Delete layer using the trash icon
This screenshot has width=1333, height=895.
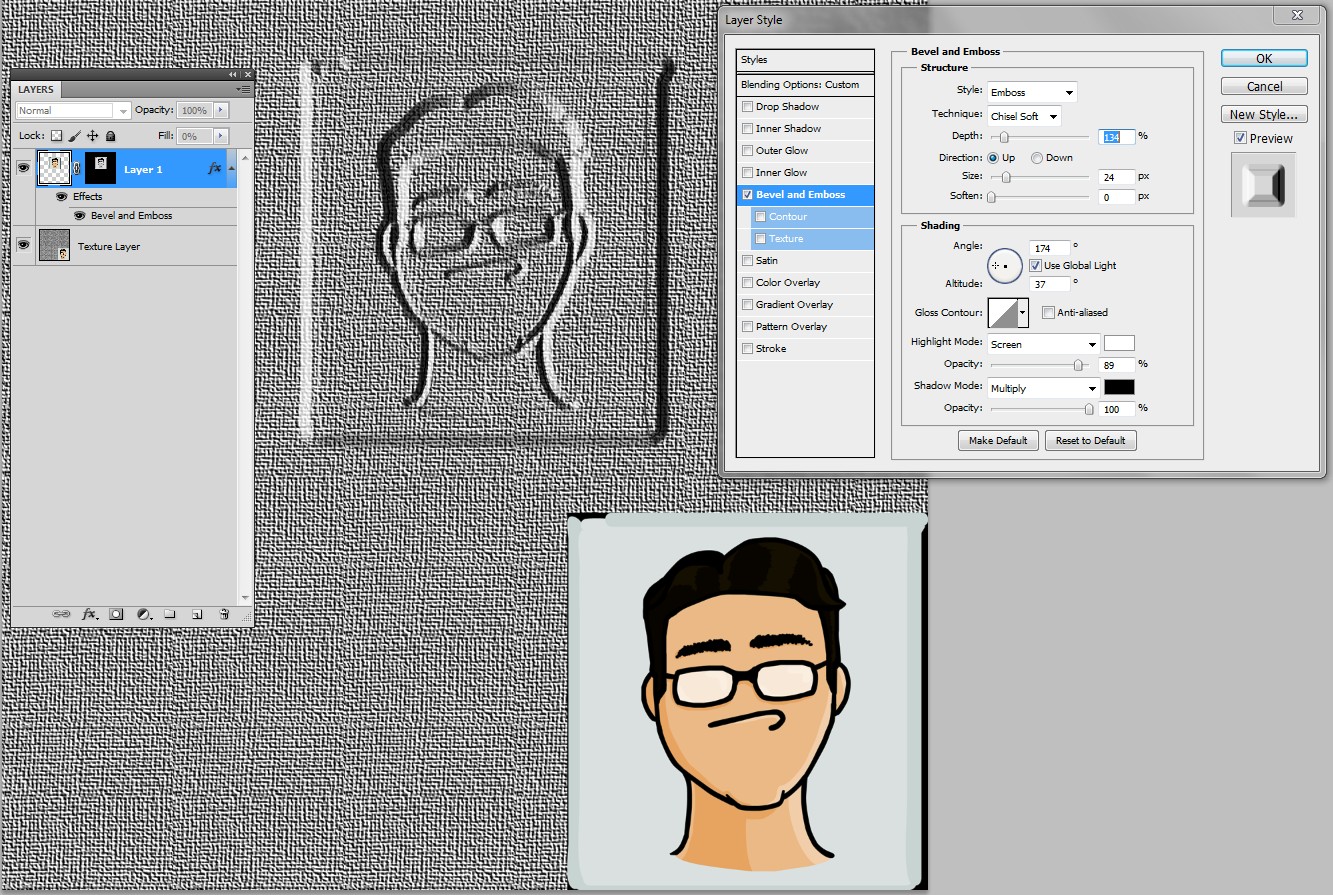(224, 614)
